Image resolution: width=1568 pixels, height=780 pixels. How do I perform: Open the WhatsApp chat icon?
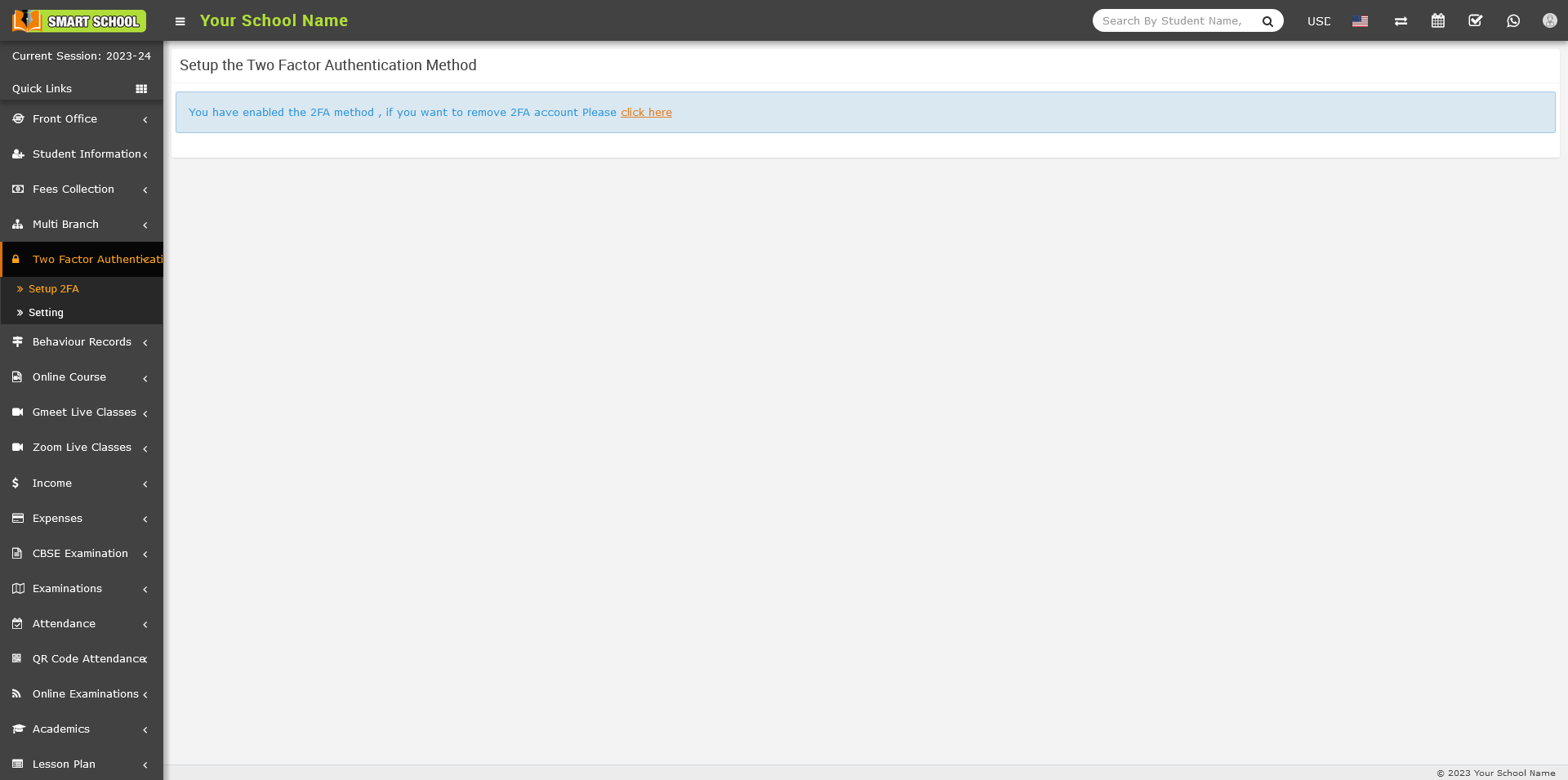tap(1512, 21)
